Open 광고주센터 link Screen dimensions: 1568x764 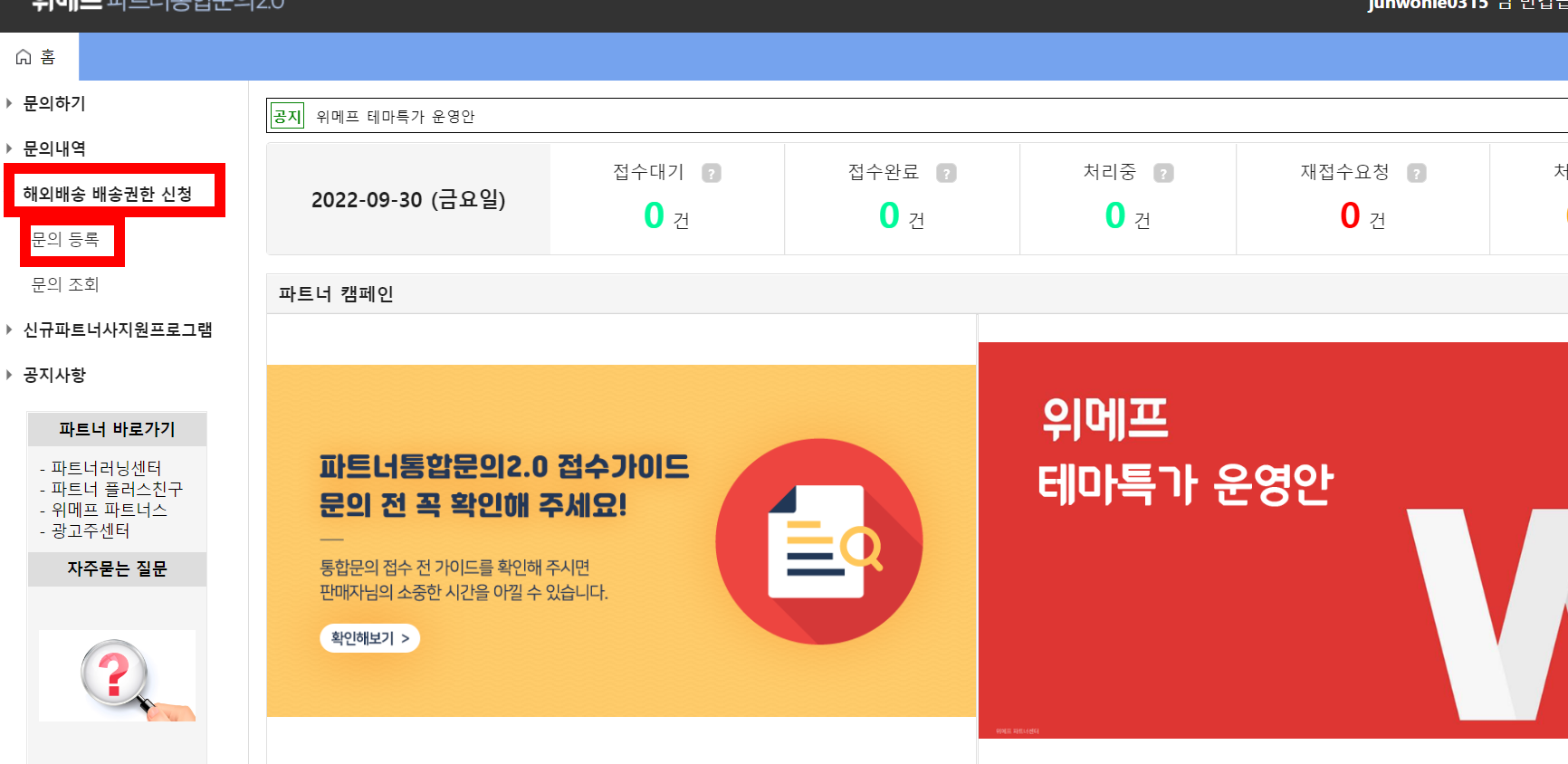tap(91, 530)
